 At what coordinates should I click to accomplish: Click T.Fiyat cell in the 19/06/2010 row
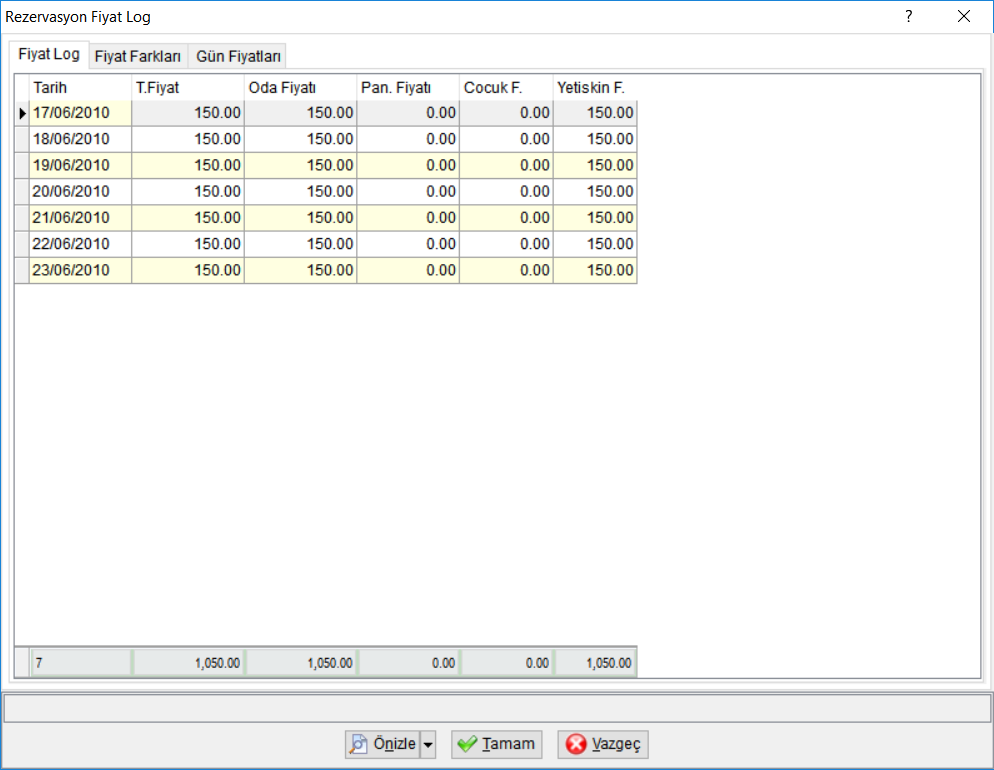pos(188,165)
